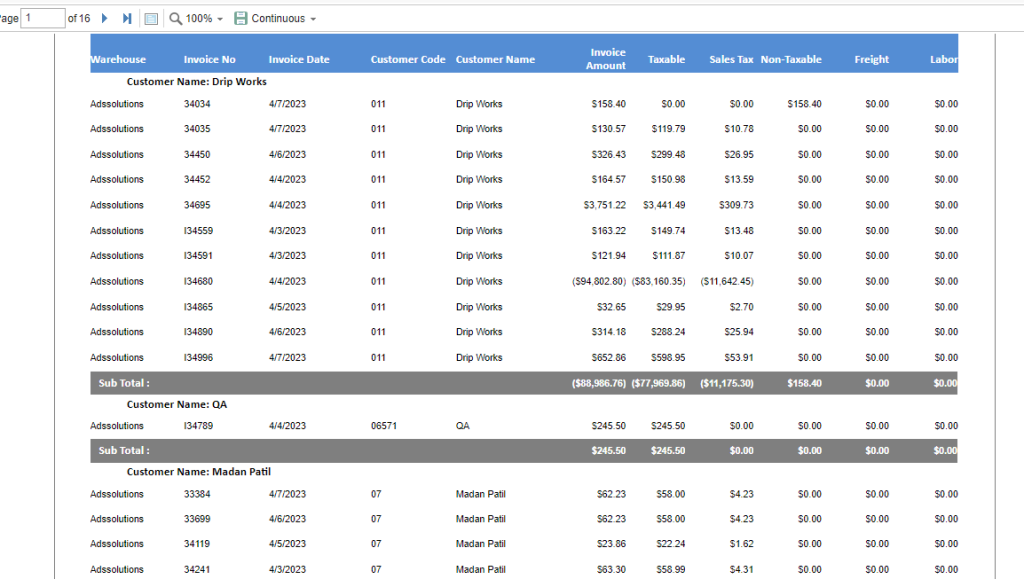Click the zoom magnifier icon
This screenshot has width=1024, height=587.
point(175,18)
